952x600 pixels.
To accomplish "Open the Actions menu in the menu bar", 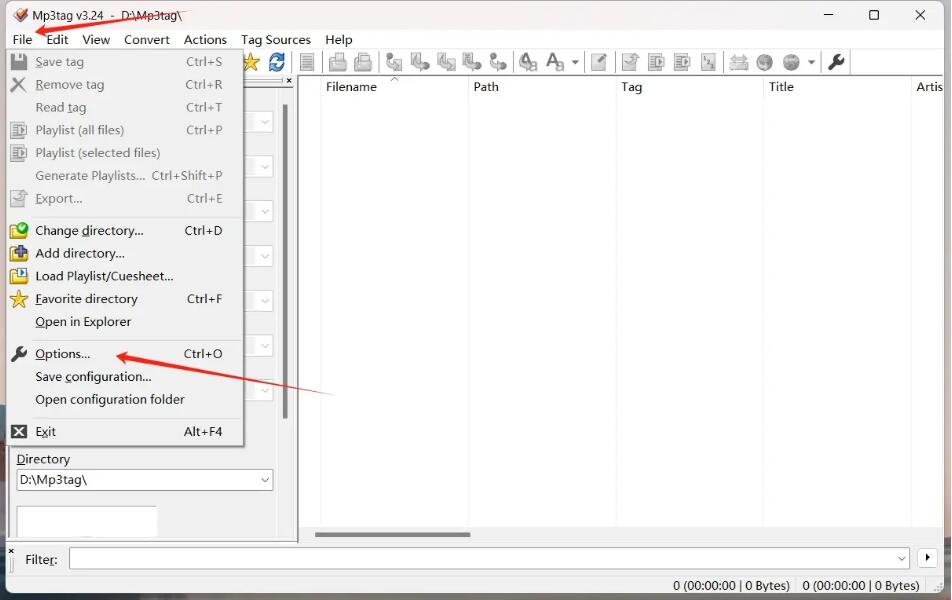I will [205, 39].
